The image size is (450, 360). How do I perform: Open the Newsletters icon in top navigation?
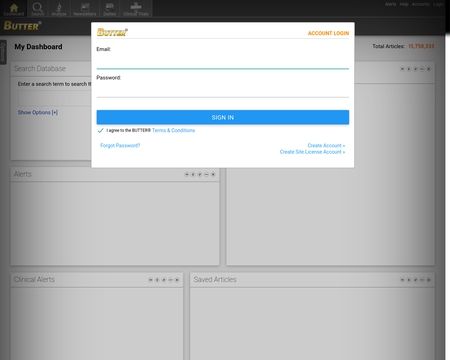(85, 8)
